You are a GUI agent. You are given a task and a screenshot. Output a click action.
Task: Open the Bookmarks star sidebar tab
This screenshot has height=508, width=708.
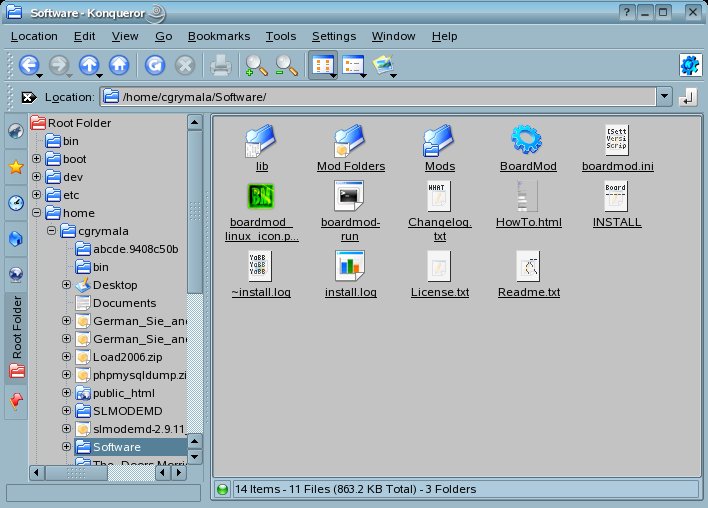(x=16, y=167)
